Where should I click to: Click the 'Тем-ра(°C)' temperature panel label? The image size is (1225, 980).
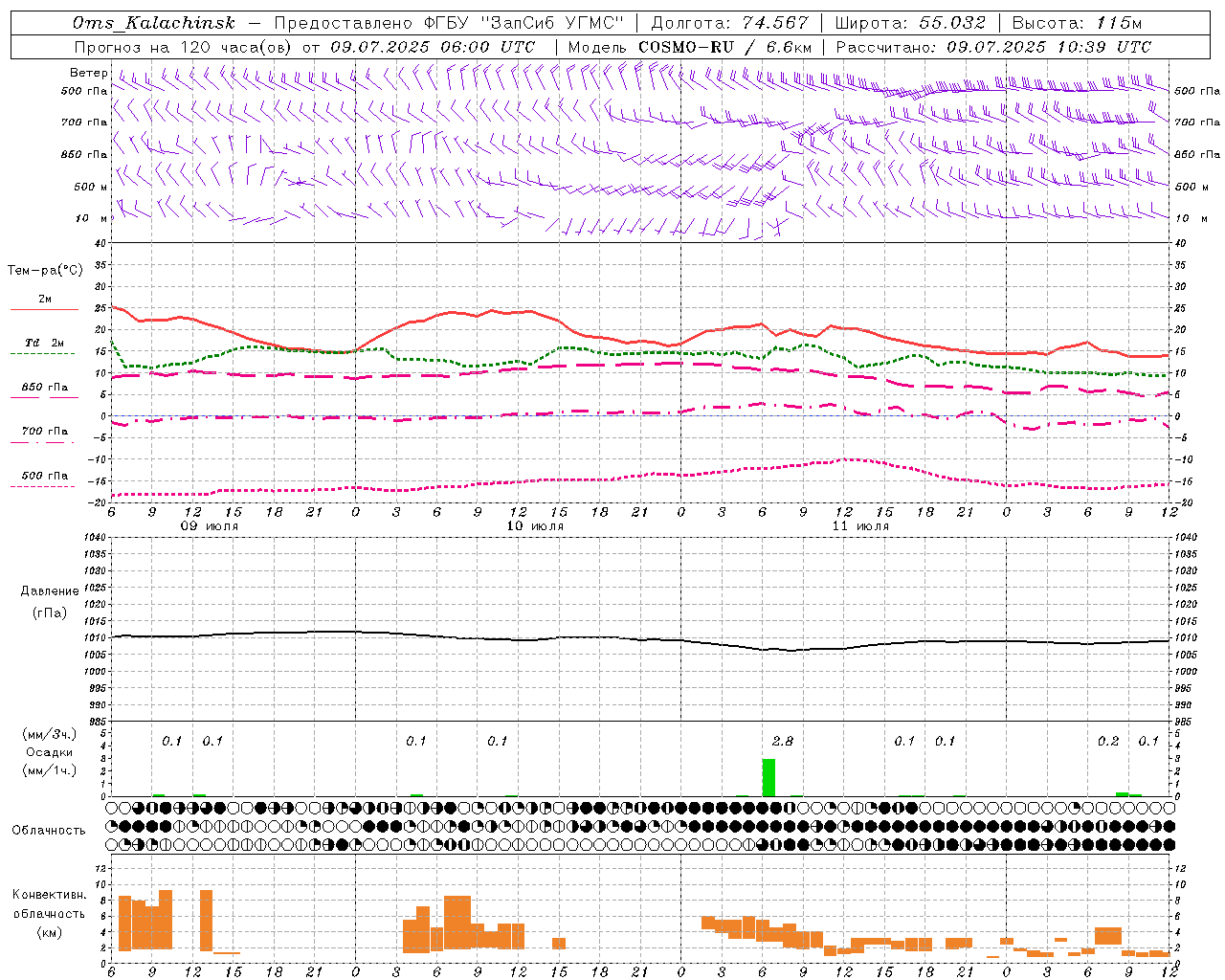pos(45,271)
